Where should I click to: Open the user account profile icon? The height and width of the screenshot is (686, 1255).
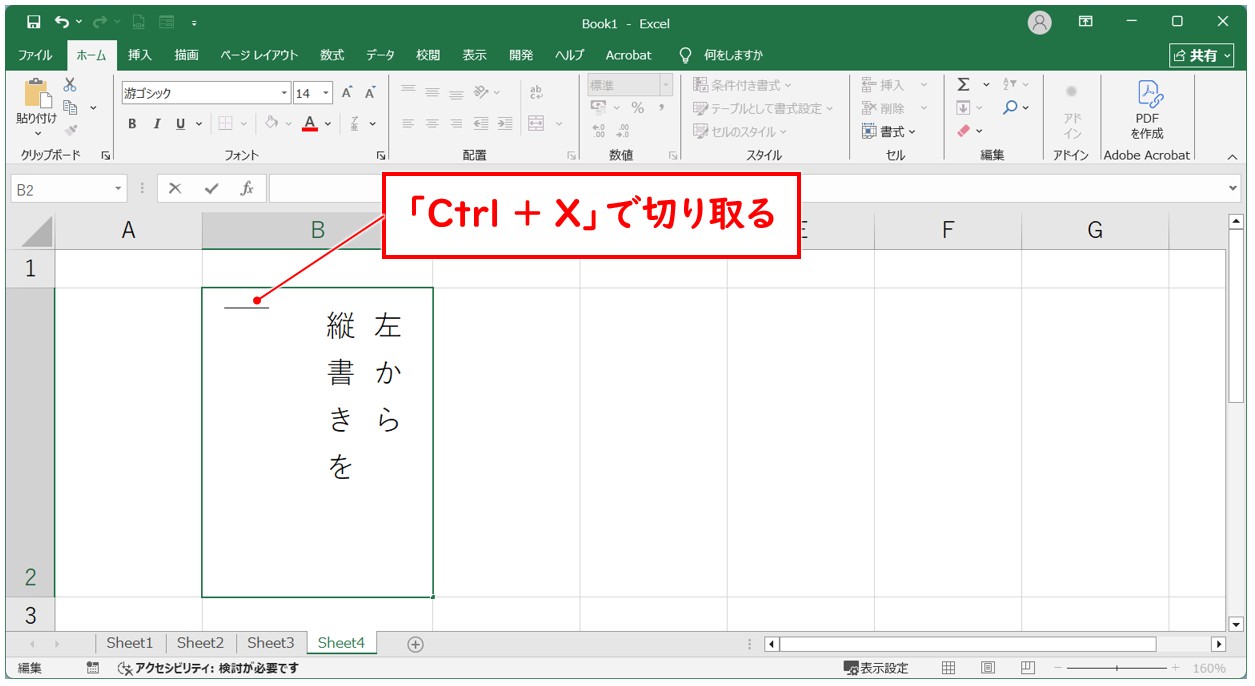click(1041, 22)
